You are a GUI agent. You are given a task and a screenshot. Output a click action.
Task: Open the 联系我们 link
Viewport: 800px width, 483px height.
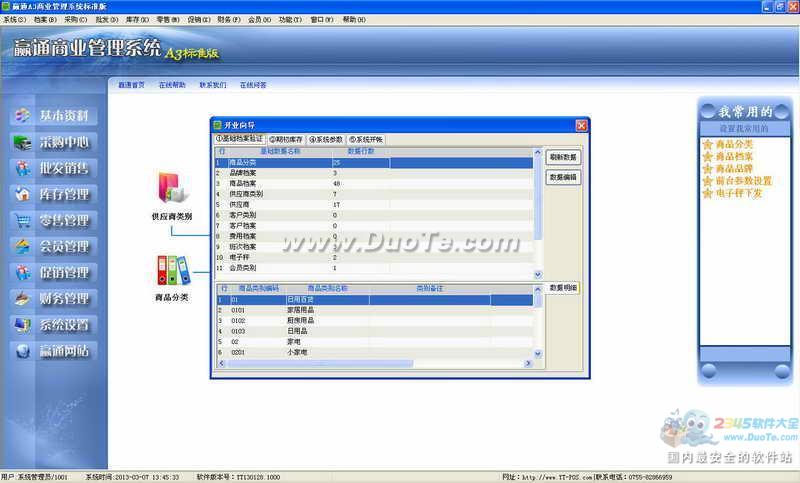tap(213, 85)
